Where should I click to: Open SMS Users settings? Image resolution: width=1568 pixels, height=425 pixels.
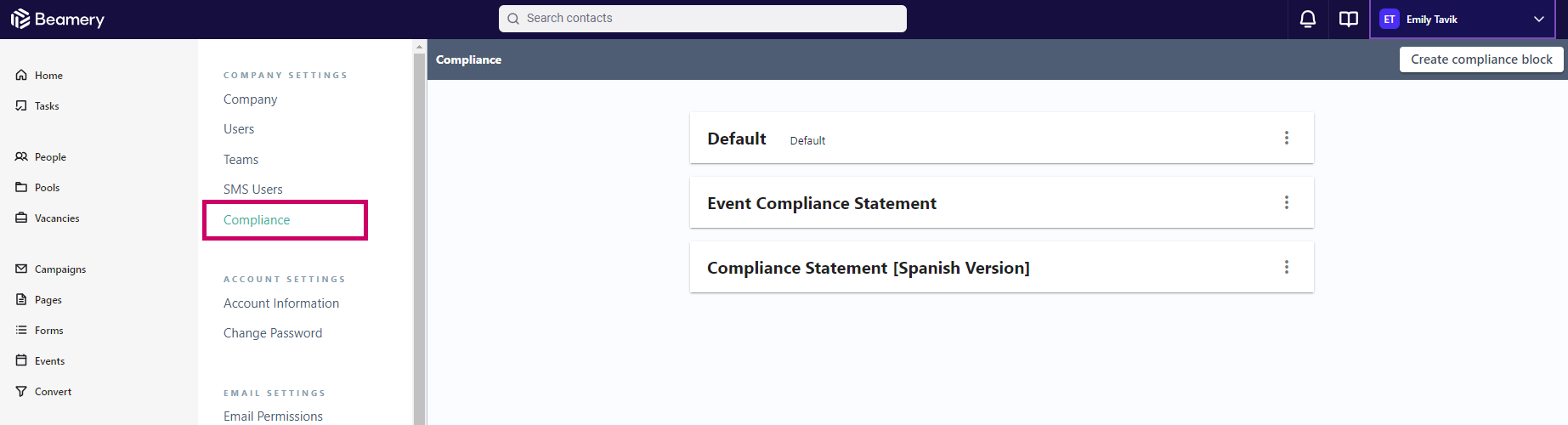click(253, 190)
